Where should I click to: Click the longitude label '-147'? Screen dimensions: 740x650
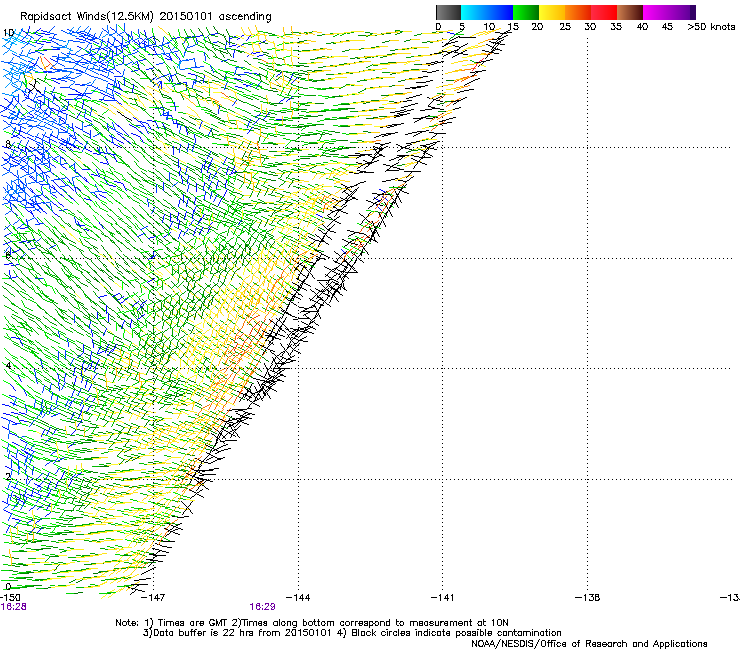[x=153, y=598]
